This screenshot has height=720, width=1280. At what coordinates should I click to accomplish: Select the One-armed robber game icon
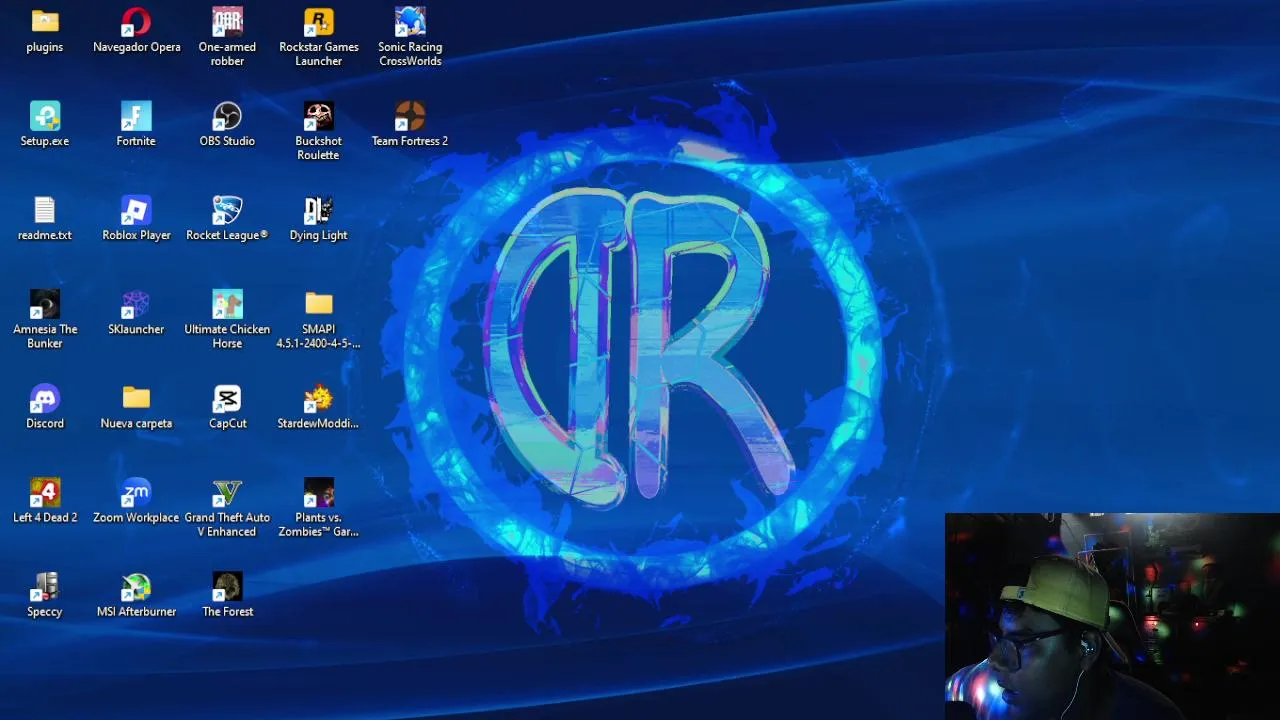click(227, 22)
